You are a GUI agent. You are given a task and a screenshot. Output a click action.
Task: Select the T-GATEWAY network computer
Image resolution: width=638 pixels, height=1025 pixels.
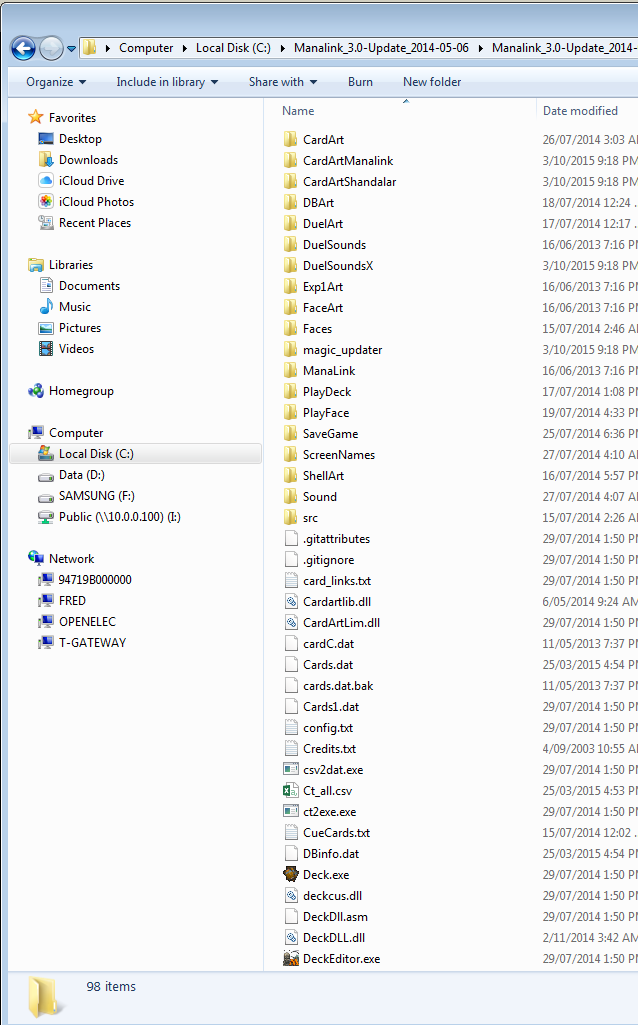point(92,643)
